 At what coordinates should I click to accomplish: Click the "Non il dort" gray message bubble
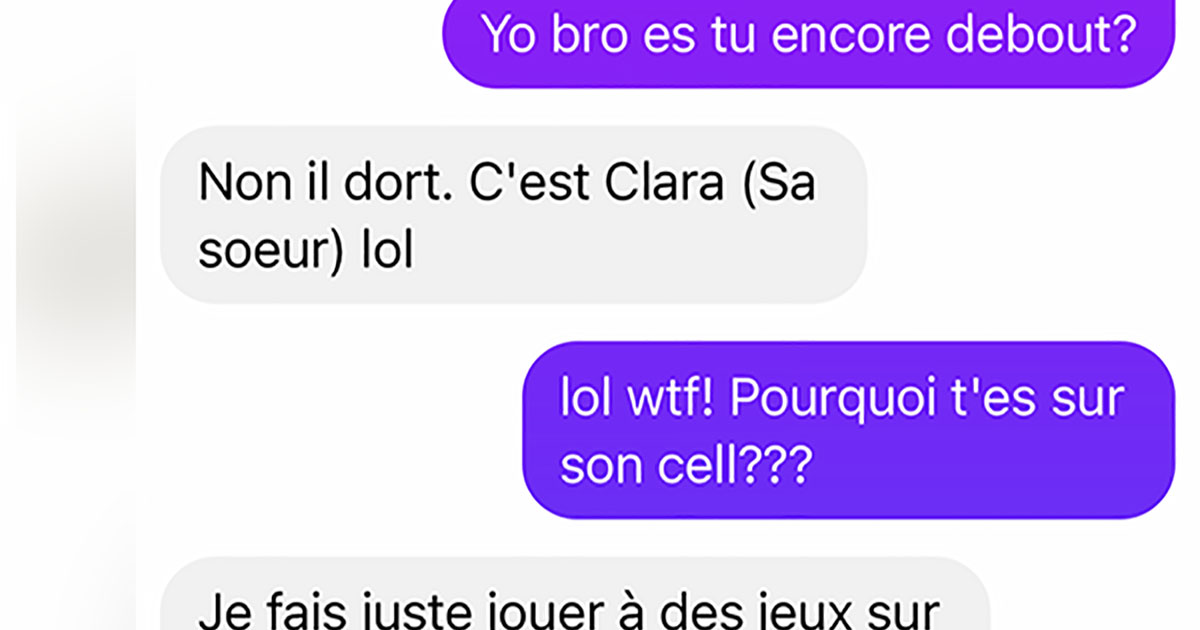pyautogui.click(x=514, y=214)
